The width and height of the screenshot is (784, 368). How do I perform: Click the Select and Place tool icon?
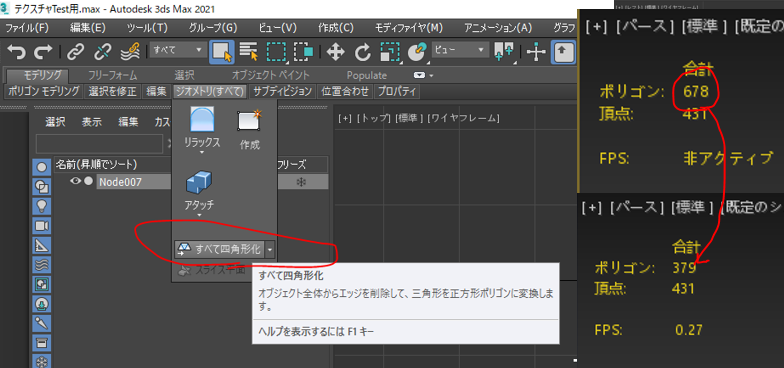[417, 52]
